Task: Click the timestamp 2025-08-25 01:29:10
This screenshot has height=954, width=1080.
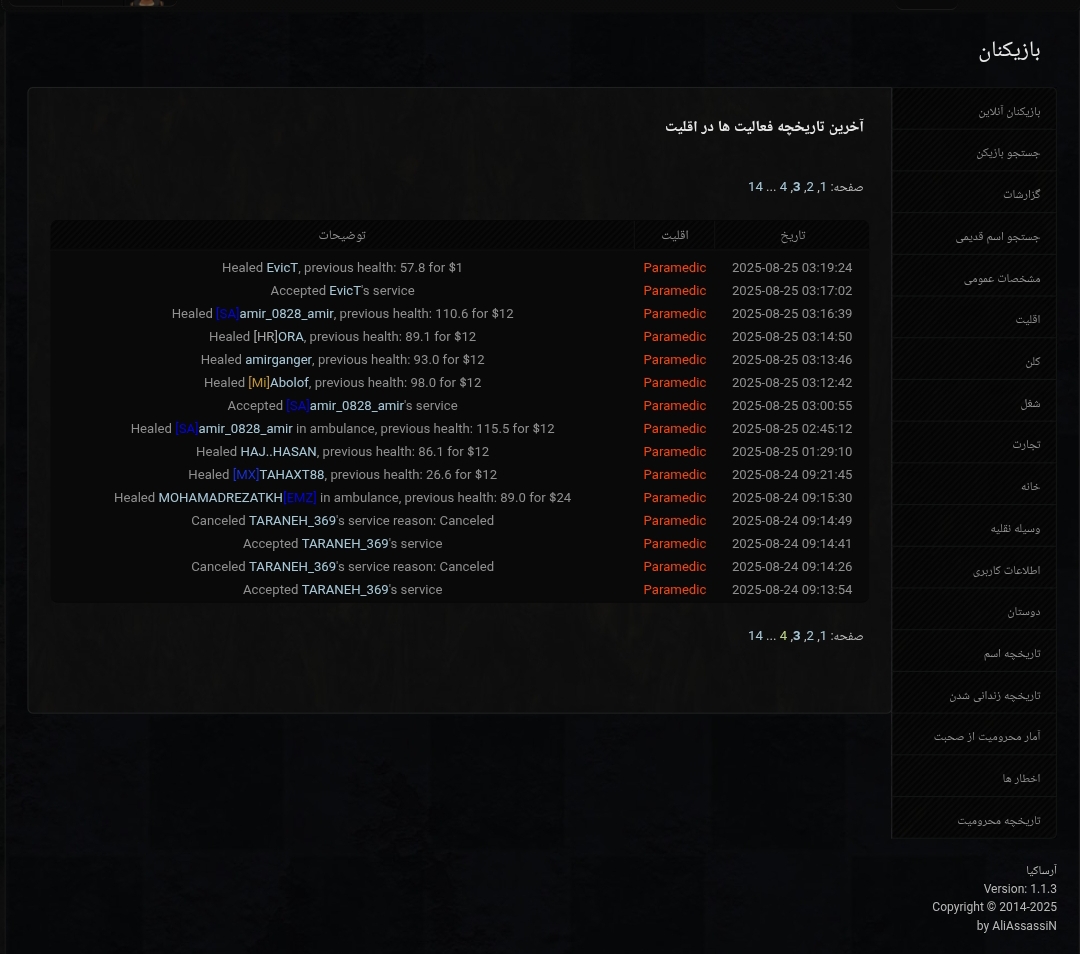Action: (x=792, y=452)
